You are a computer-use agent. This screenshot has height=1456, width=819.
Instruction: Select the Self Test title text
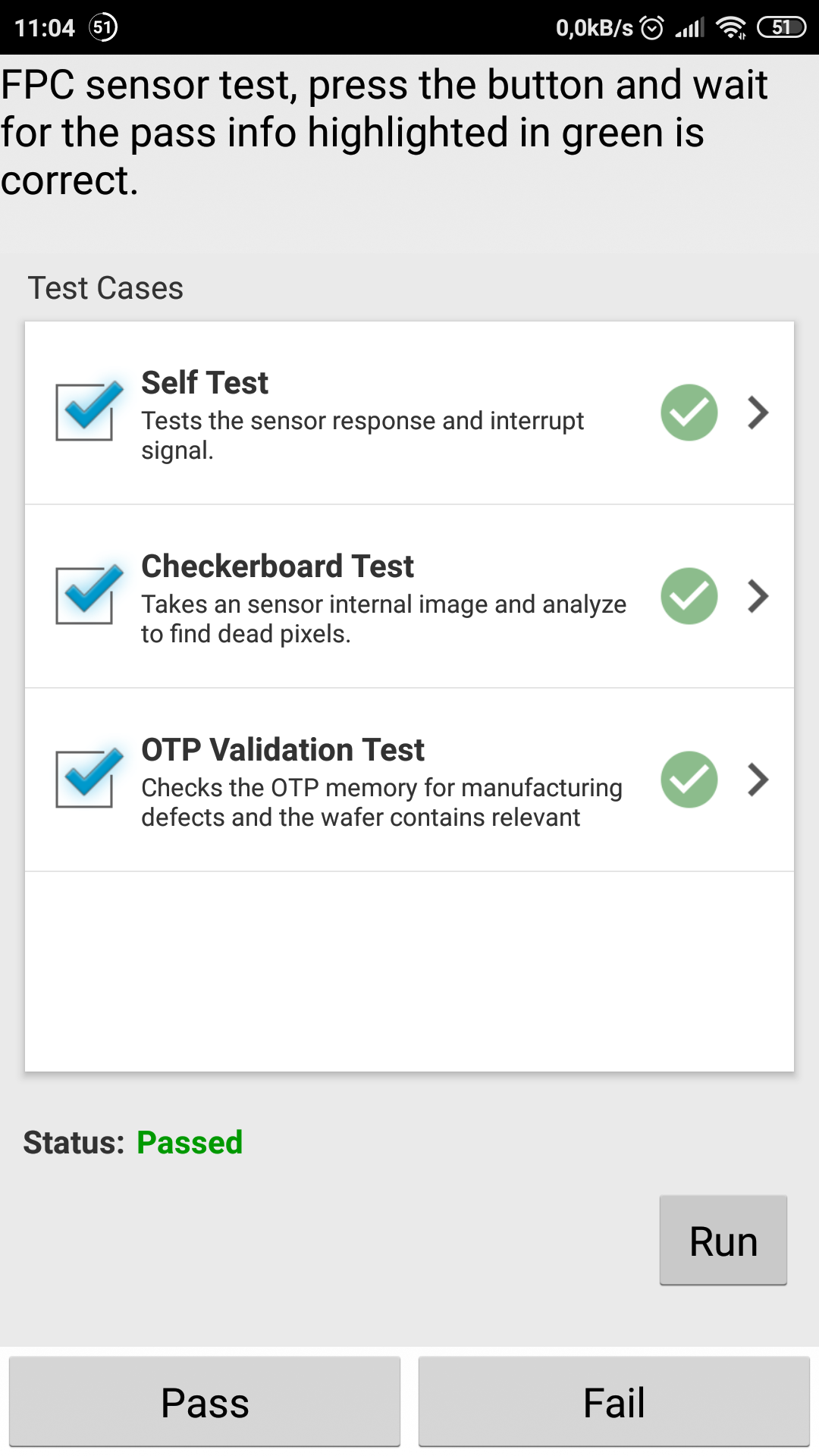click(x=205, y=383)
